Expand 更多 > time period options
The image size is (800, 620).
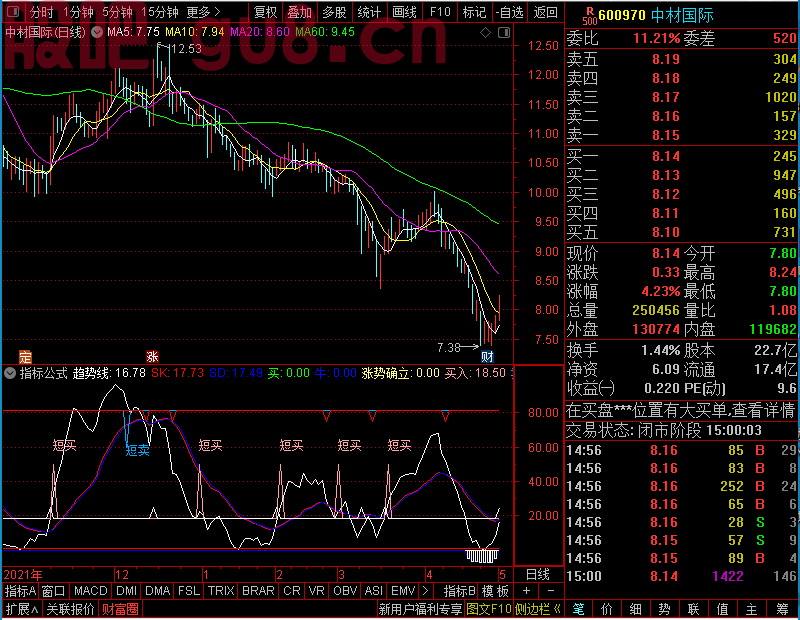click(x=203, y=12)
